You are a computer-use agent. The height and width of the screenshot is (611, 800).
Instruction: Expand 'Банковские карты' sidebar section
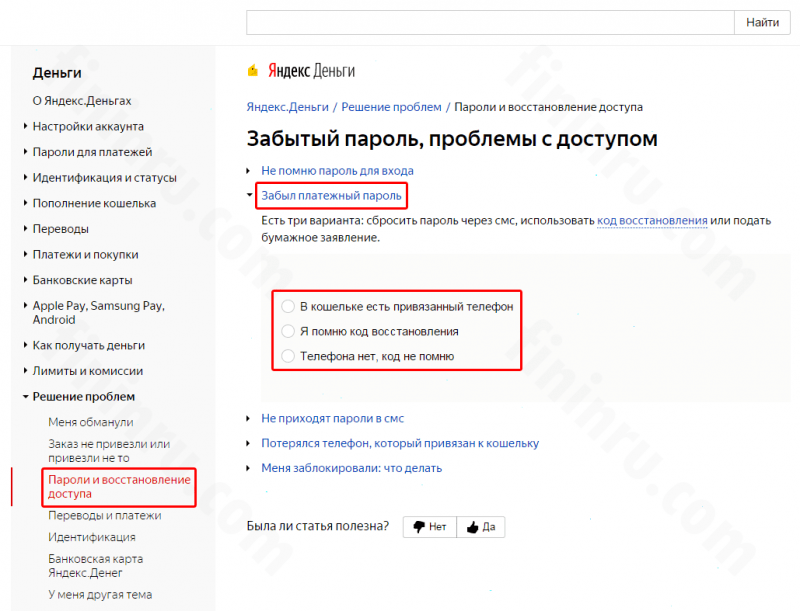coord(25,279)
